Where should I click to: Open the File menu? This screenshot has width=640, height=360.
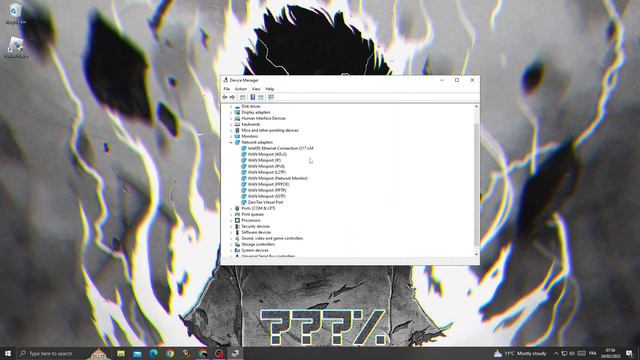click(x=227, y=89)
